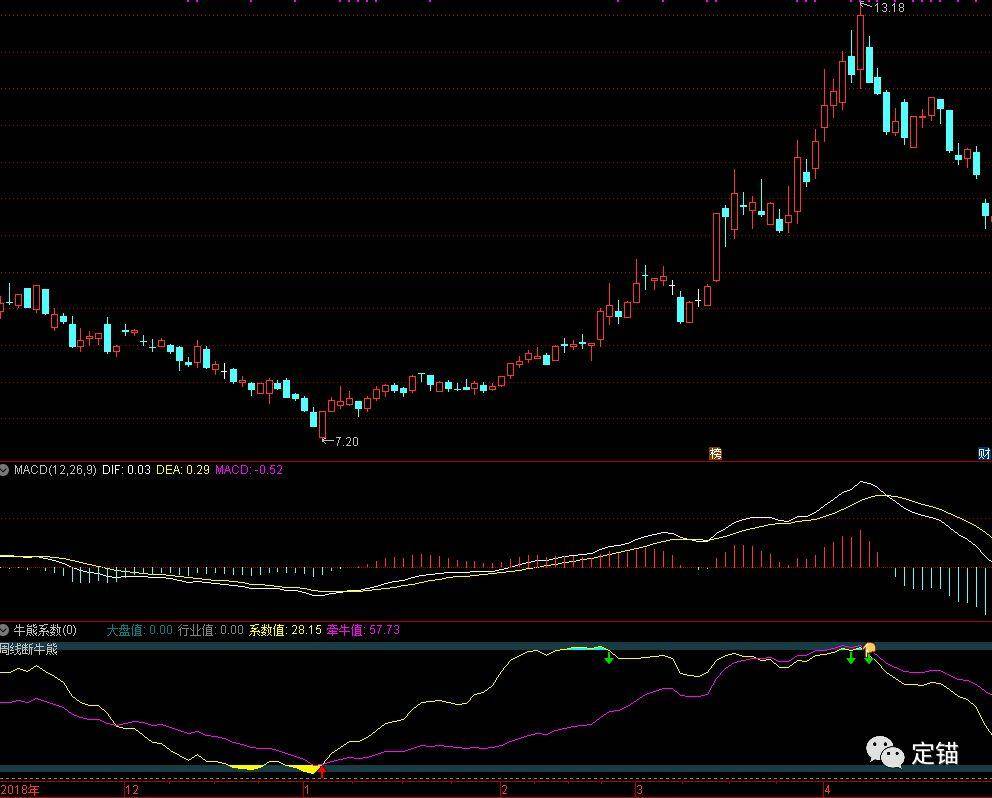Click the month 2 mark on the time axis

click(x=504, y=790)
